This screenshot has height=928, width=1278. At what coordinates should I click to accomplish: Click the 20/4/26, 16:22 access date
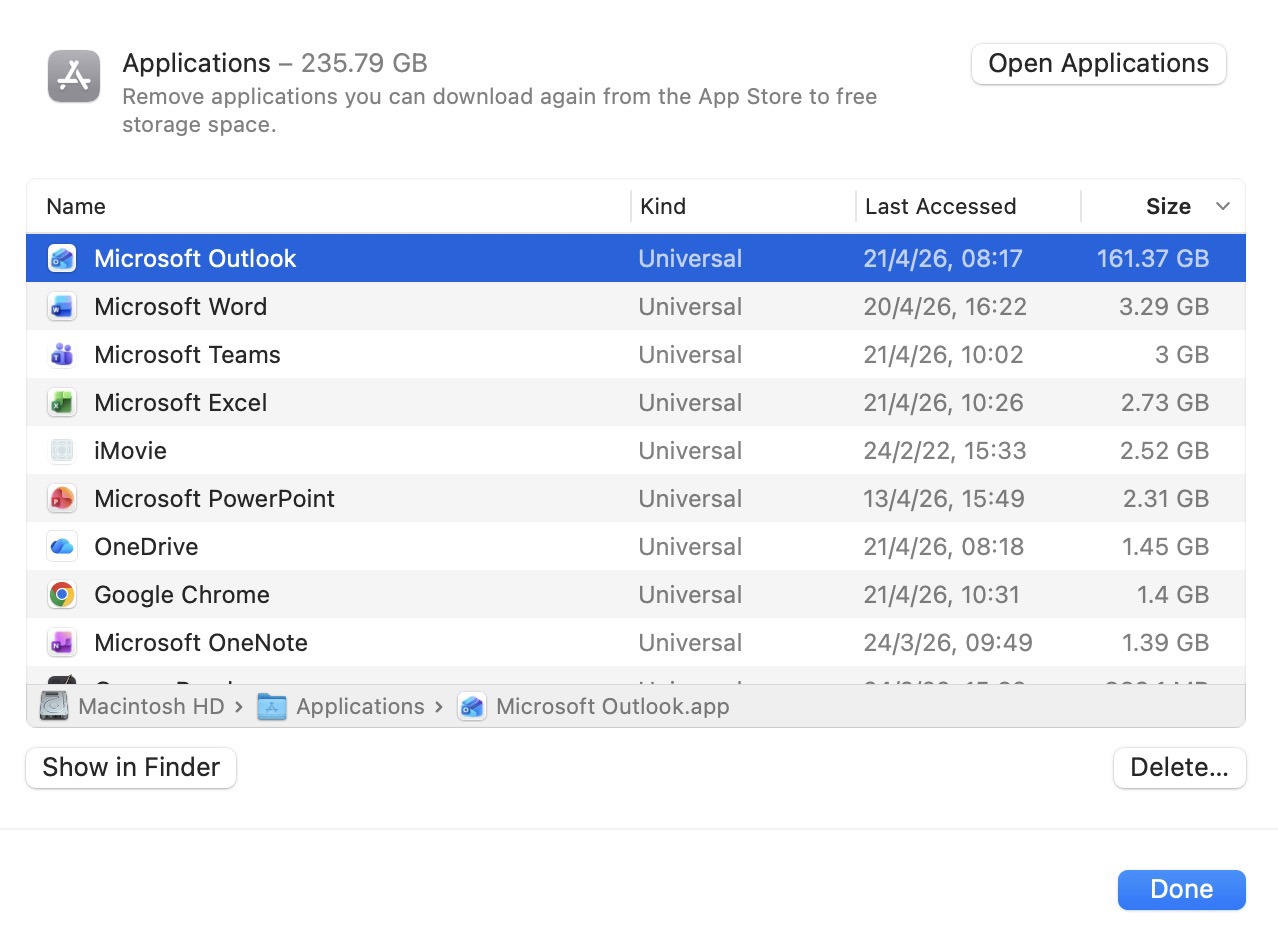coord(945,306)
